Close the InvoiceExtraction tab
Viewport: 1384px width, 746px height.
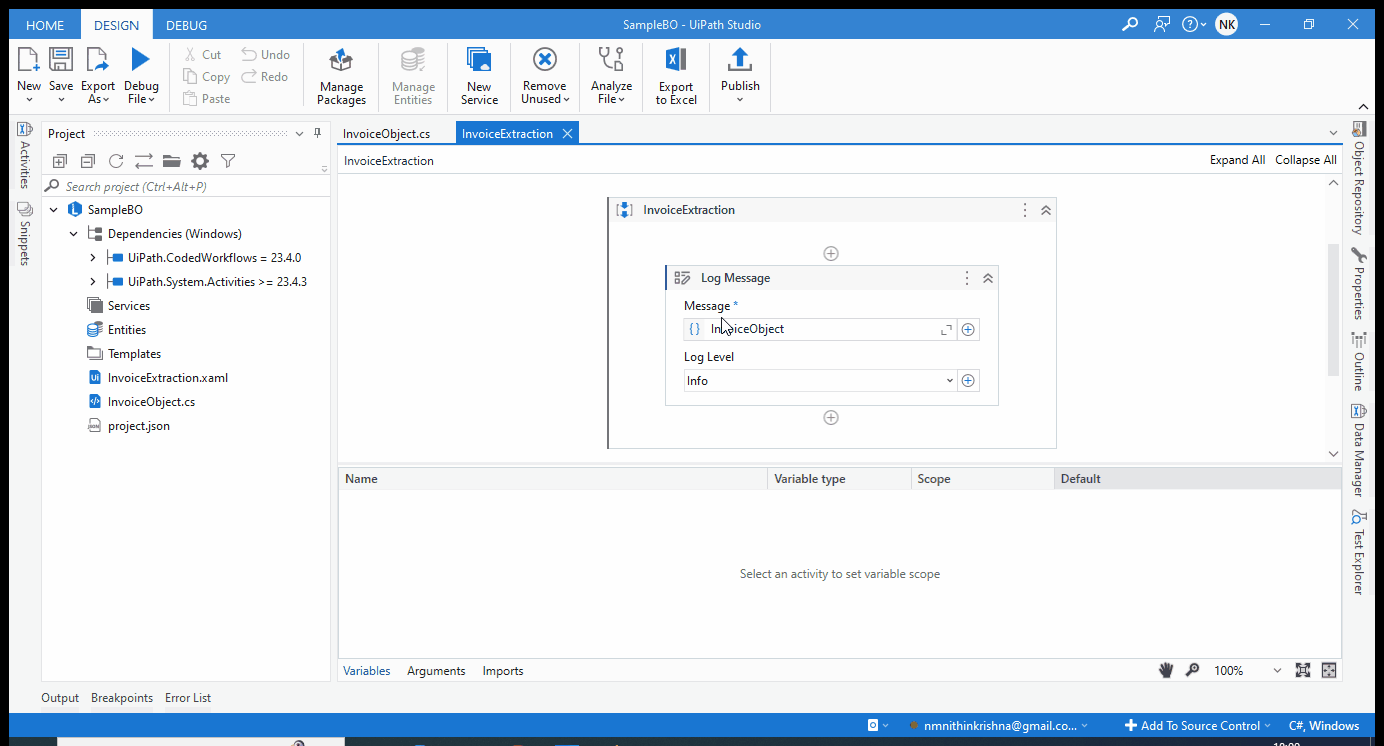567,133
